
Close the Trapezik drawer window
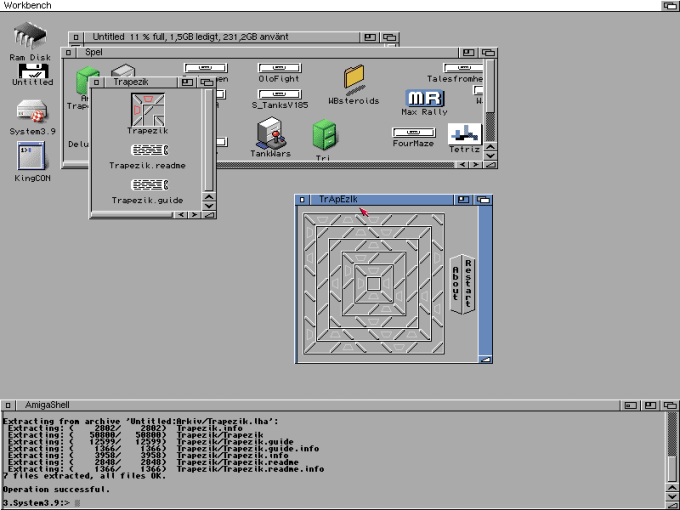pyautogui.click(x=96, y=82)
